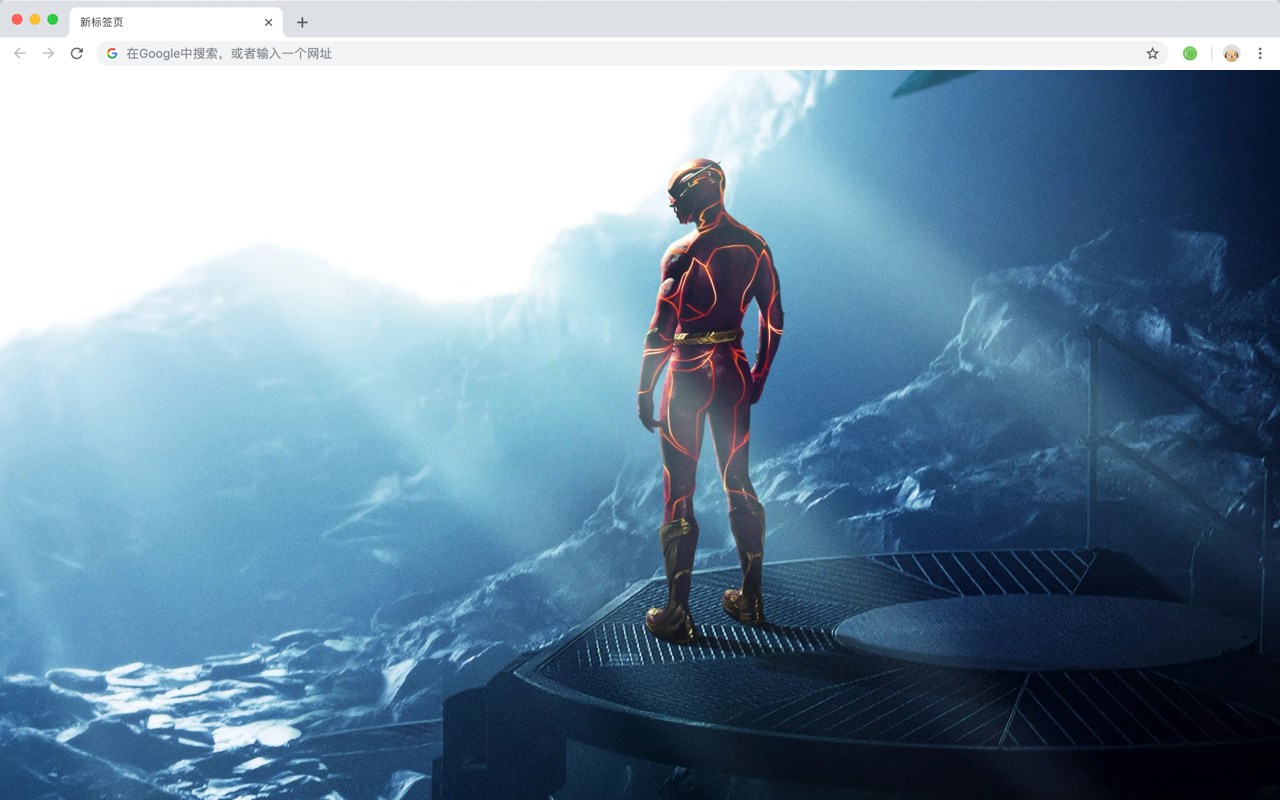Reload the current new tab page
1280x800 pixels.
pos(77,53)
